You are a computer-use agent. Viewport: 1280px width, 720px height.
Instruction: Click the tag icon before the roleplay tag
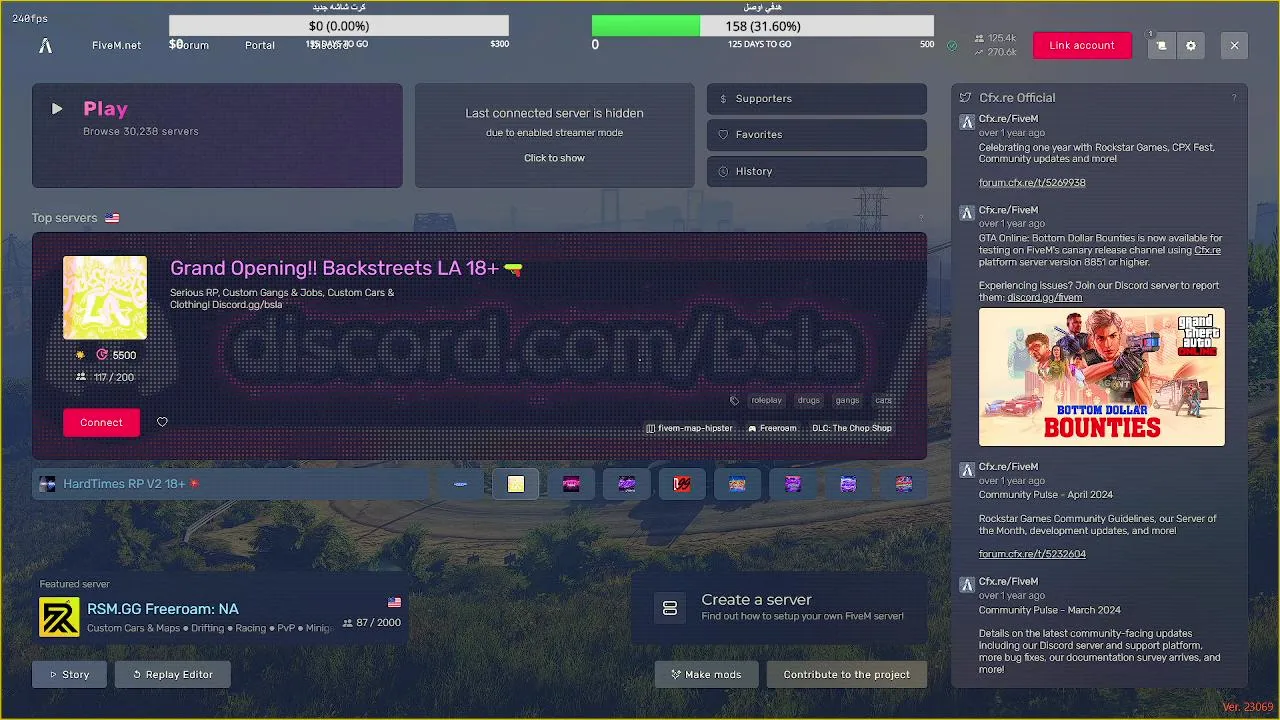coord(735,400)
